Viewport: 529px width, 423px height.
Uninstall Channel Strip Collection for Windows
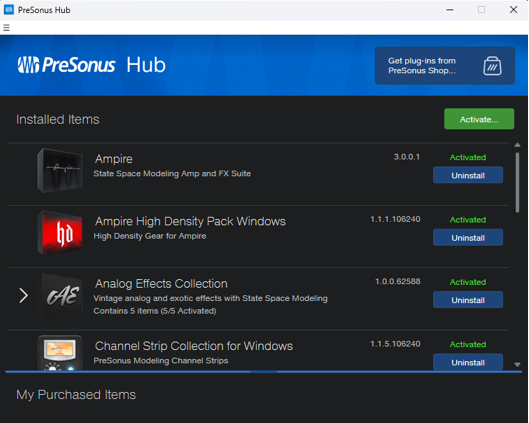pos(468,362)
